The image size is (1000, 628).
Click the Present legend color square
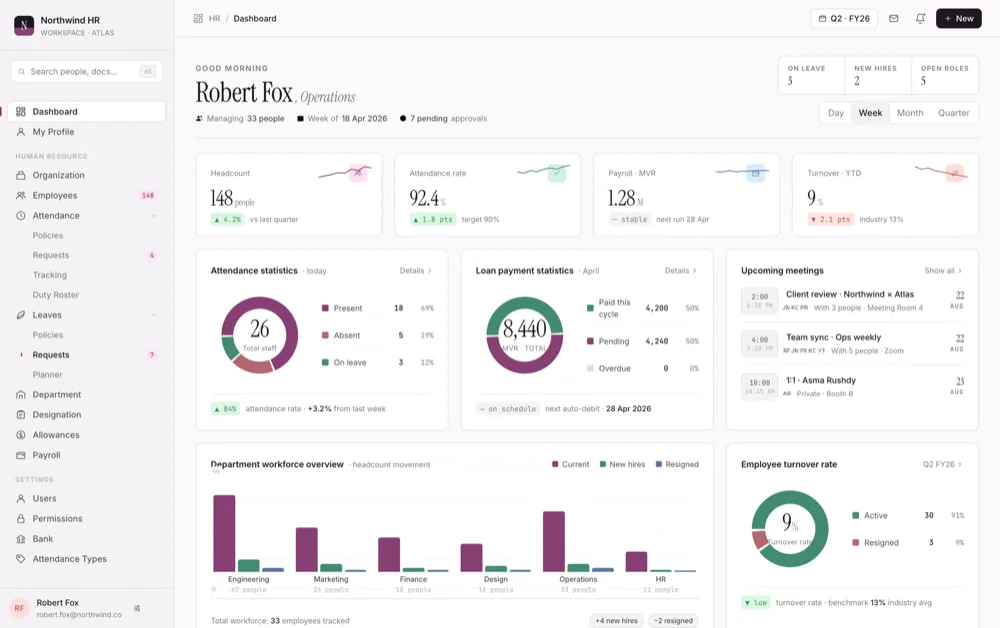(325, 308)
